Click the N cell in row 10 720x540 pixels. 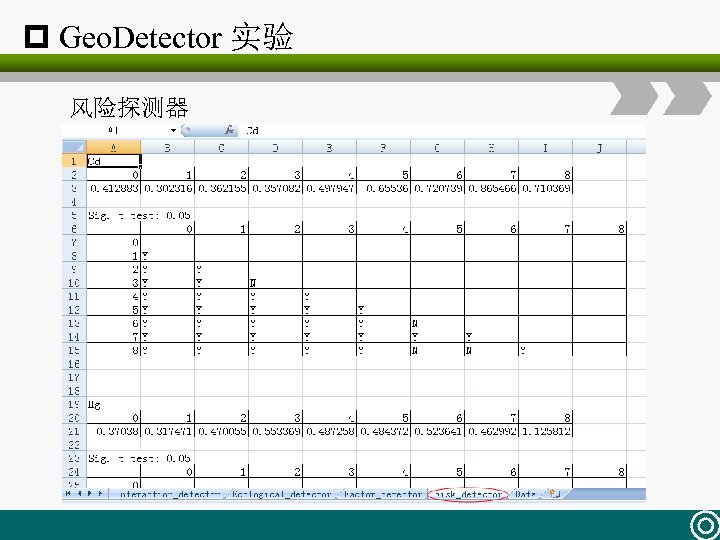276,282
